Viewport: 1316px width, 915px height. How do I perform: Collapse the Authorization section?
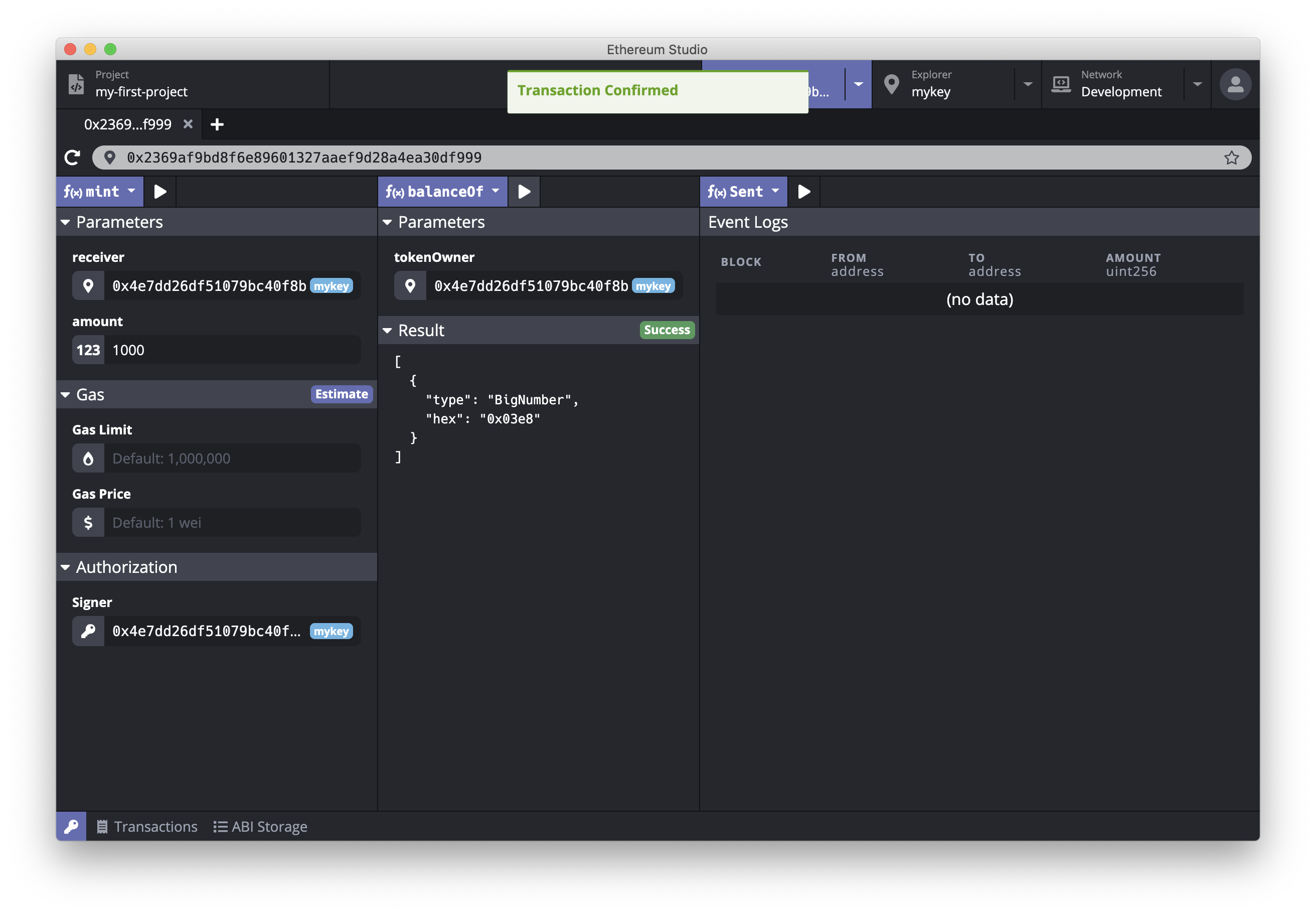click(65, 567)
